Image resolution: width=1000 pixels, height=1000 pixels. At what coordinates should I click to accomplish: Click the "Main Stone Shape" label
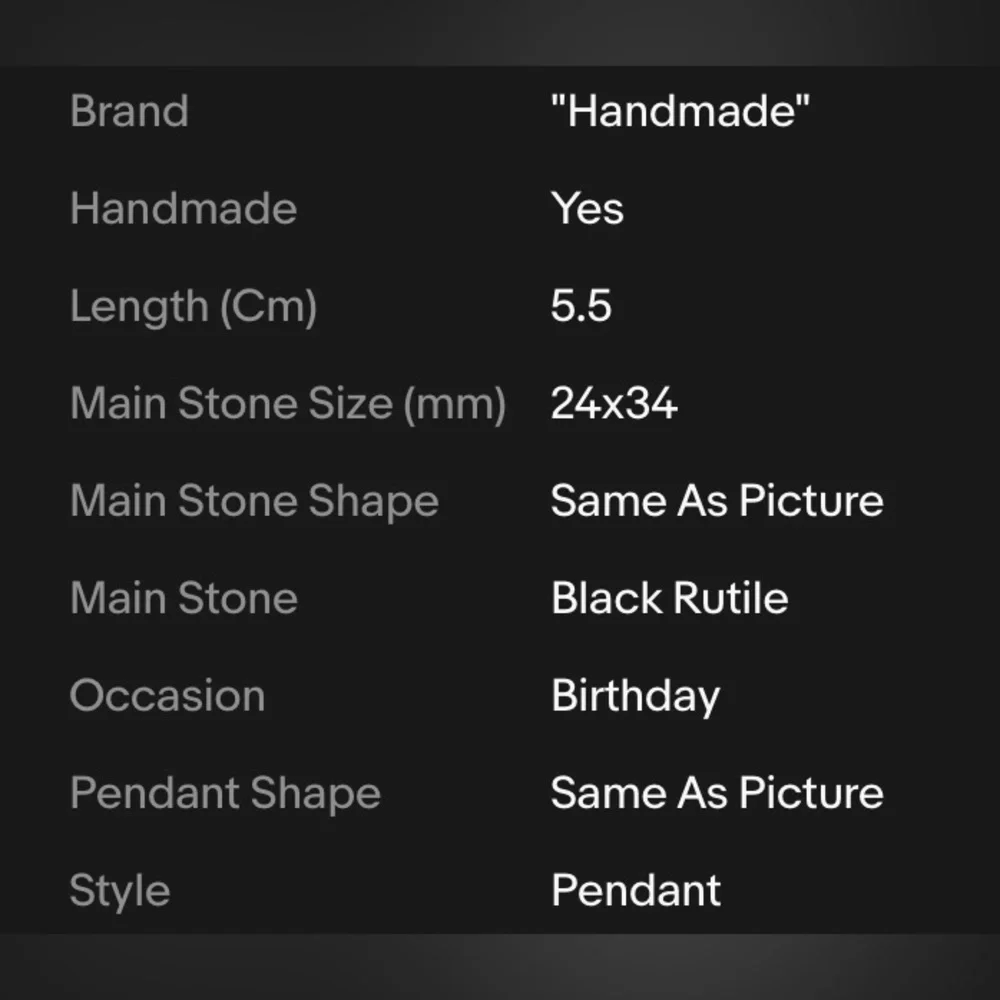[254, 501]
